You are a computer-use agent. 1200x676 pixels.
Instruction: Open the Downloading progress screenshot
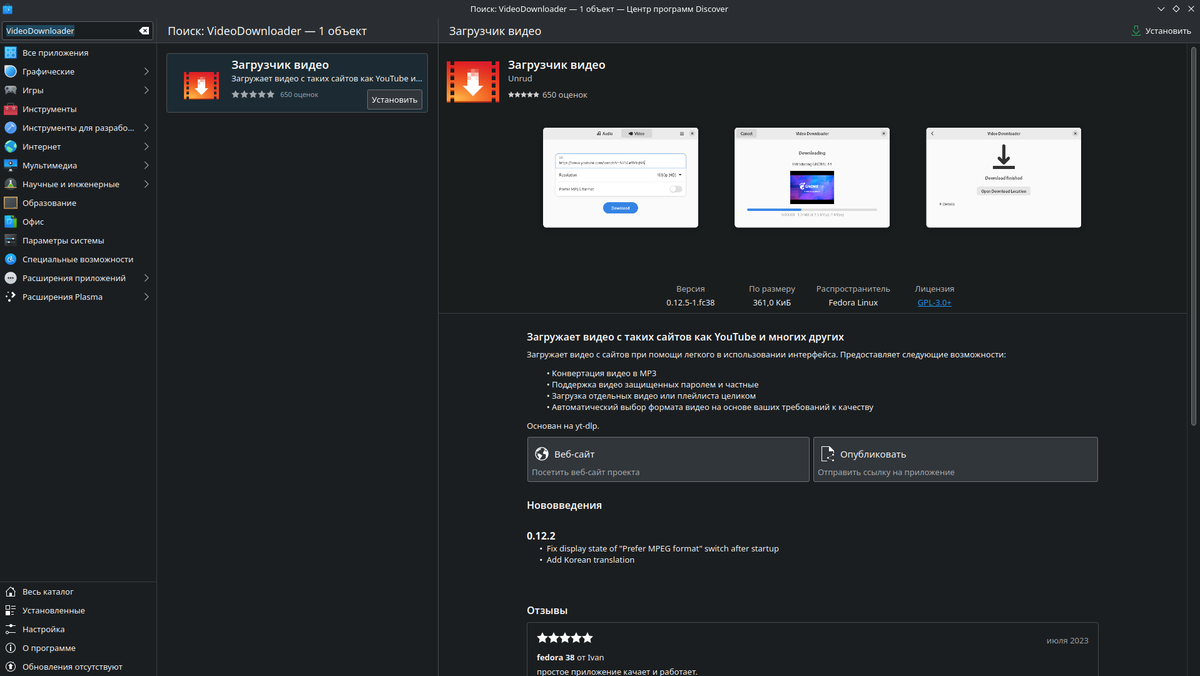(x=812, y=177)
